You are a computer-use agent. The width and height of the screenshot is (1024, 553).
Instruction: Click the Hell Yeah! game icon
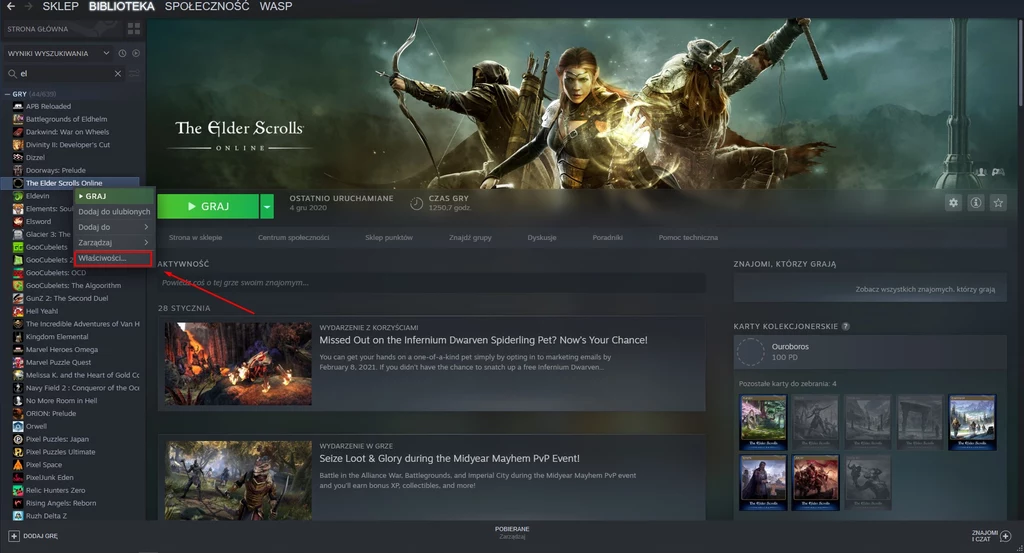pos(18,311)
